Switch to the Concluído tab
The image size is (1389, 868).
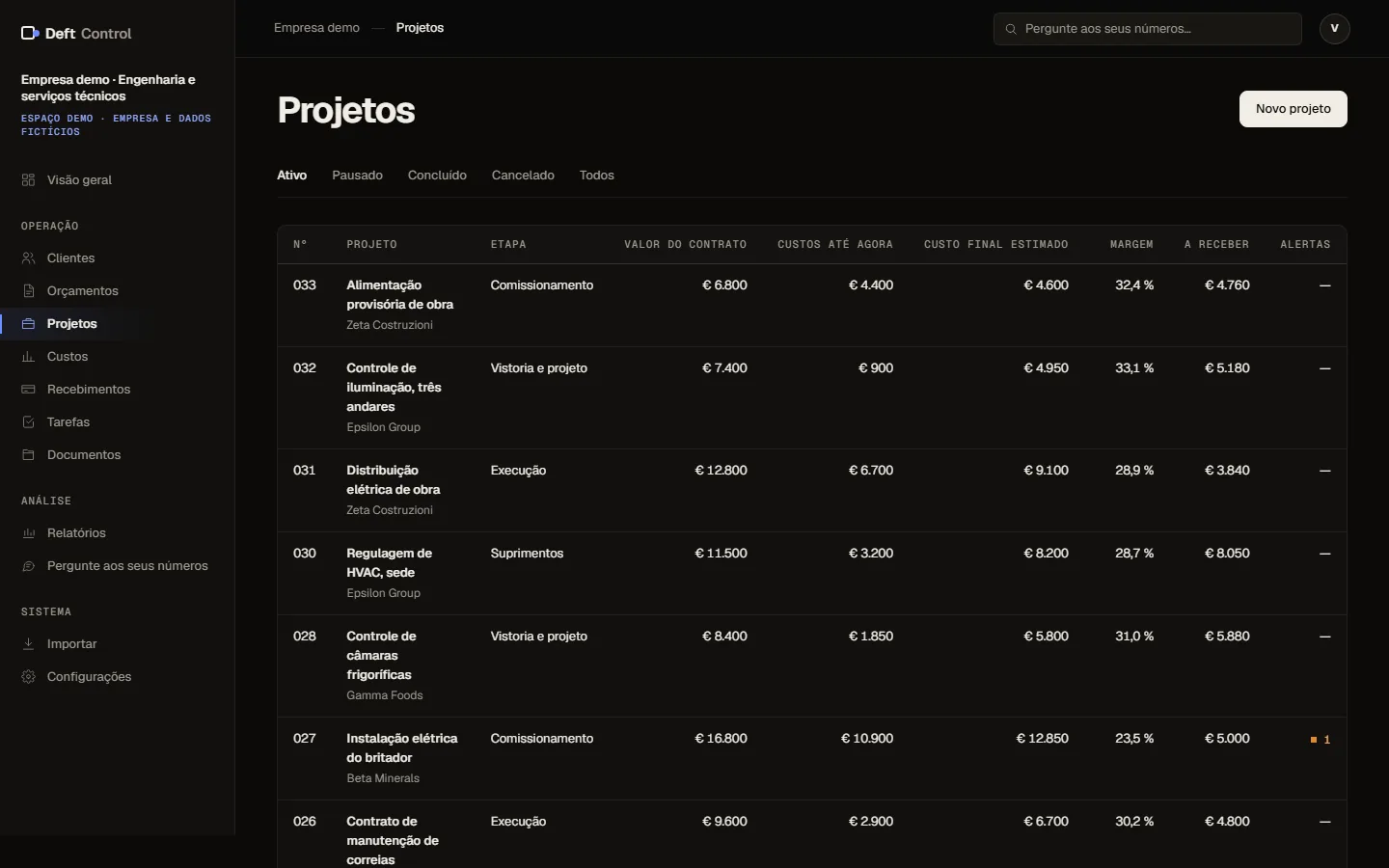click(x=437, y=176)
